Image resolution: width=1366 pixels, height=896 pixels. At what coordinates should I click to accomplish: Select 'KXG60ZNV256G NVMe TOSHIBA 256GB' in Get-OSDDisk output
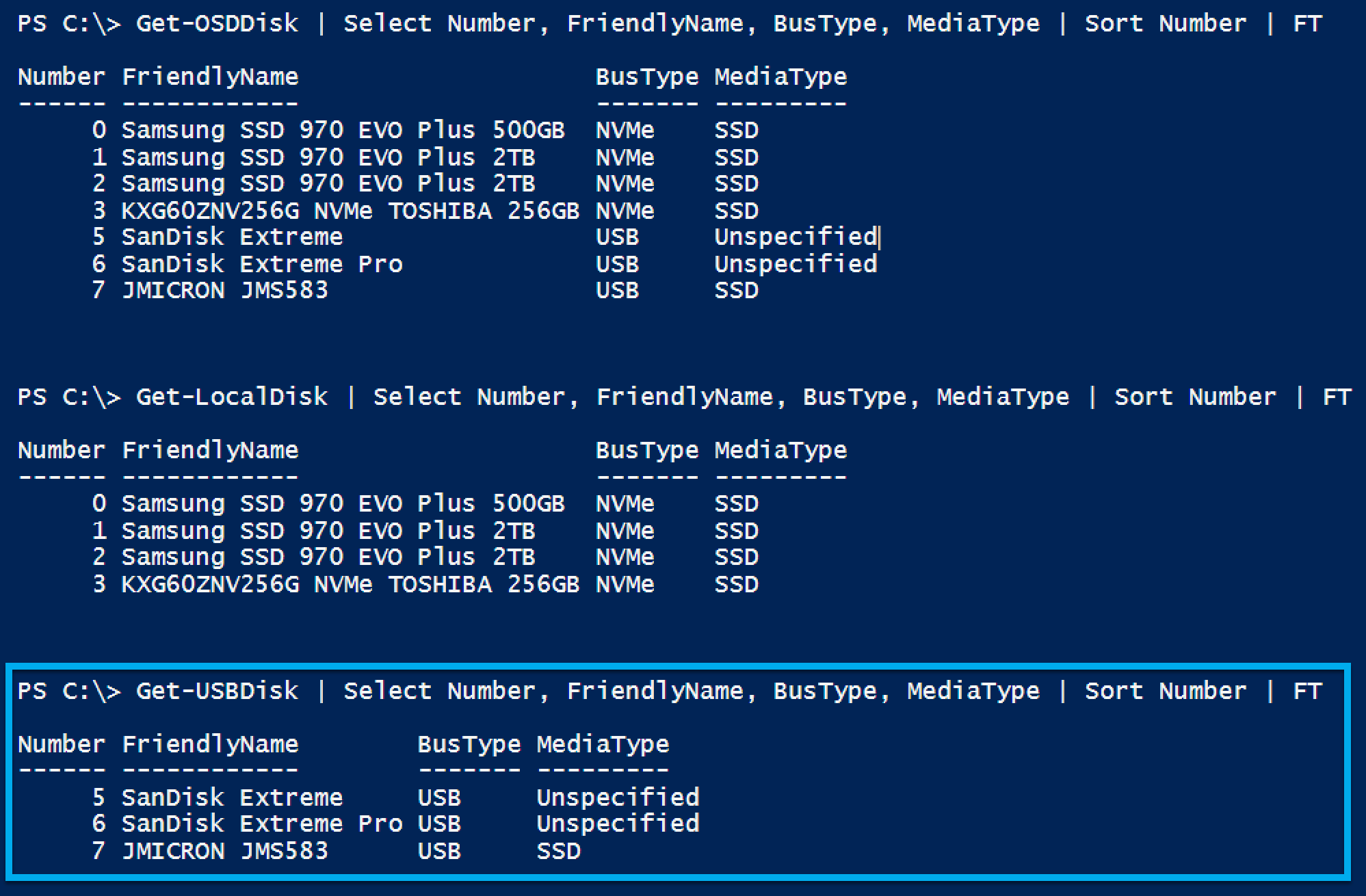[350, 211]
